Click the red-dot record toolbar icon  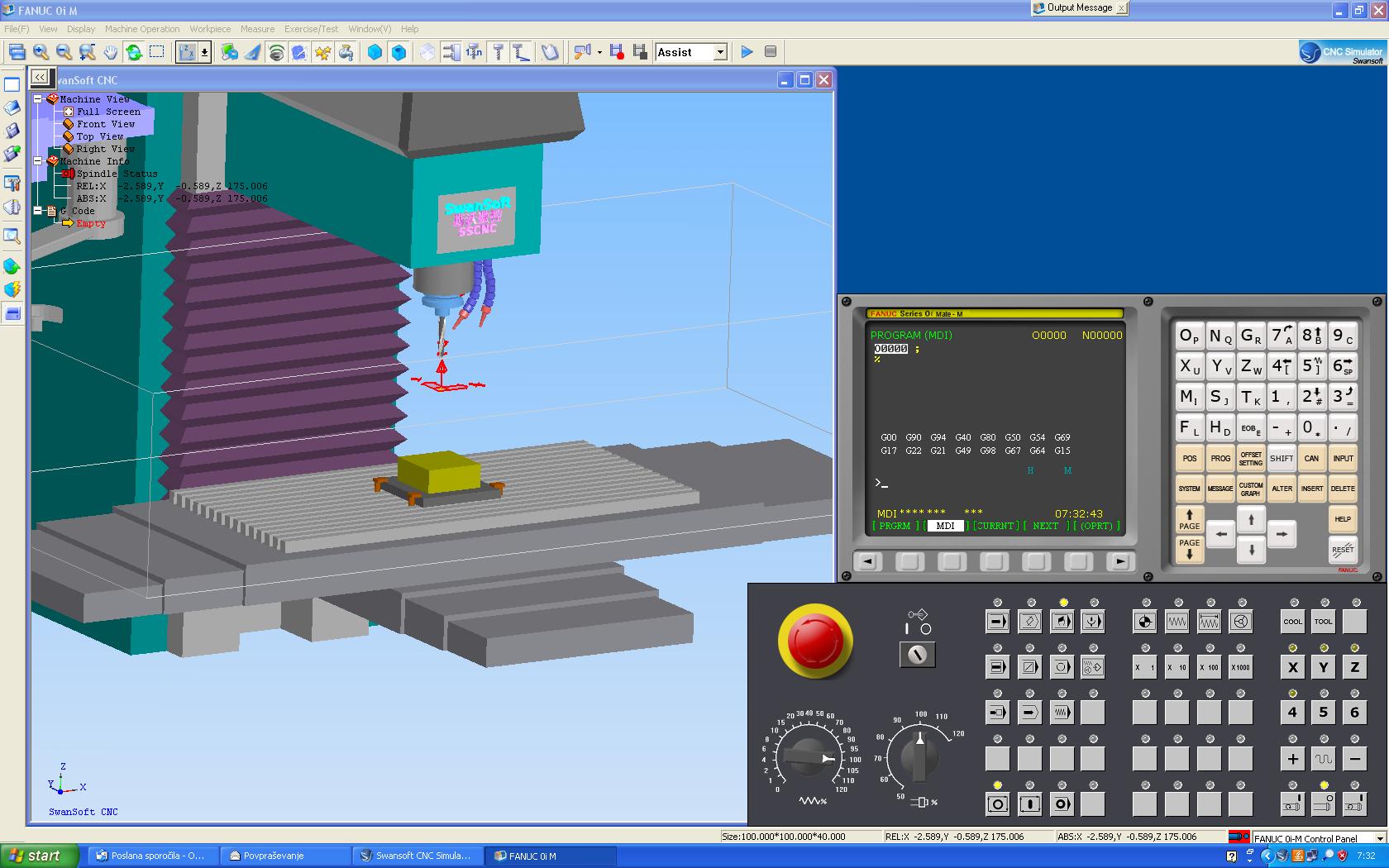point(616,52)
